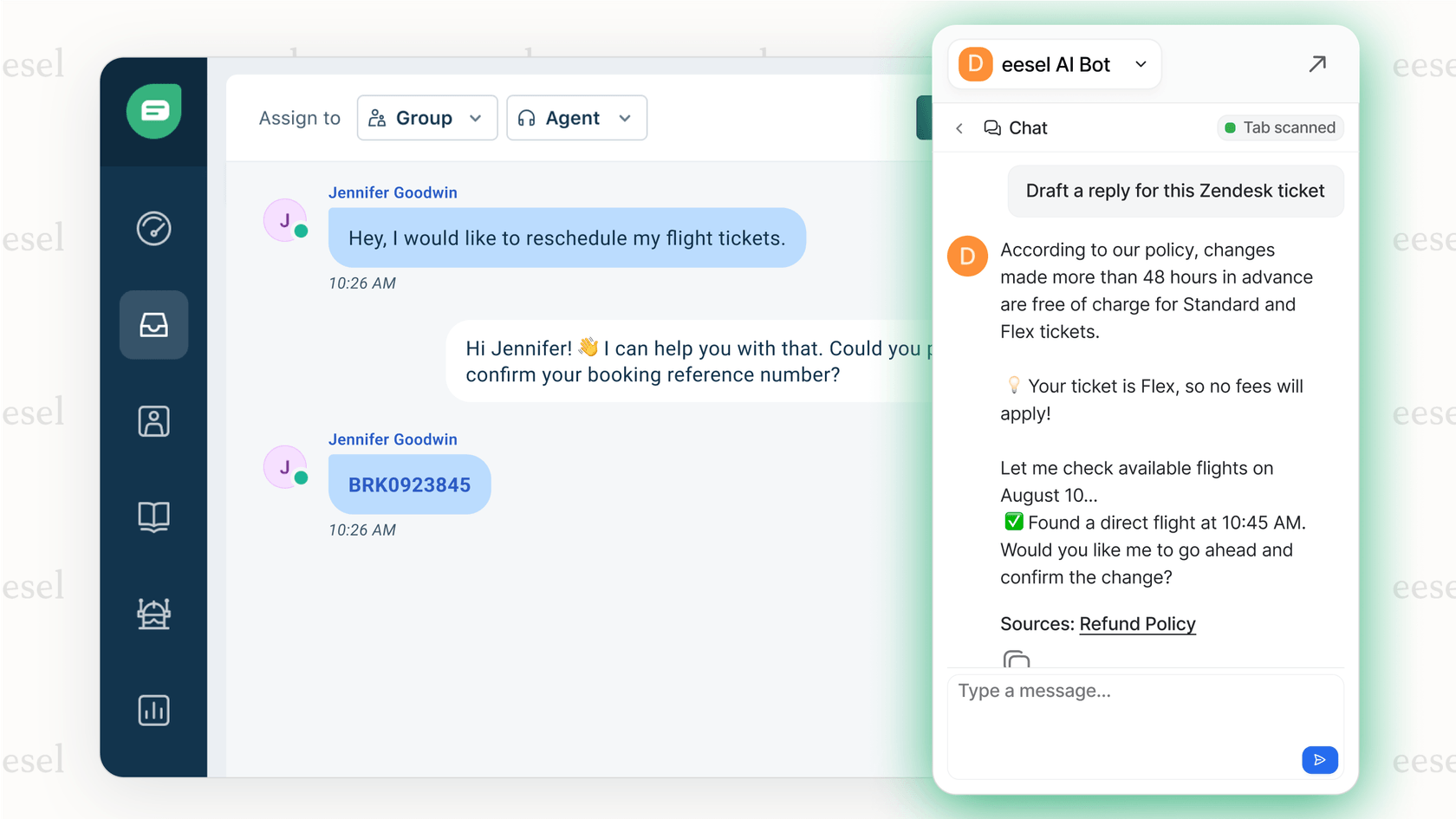Open the contacts icon in sidebar
The height and width of the screenshot is (819, 1456).
(154, 421)
